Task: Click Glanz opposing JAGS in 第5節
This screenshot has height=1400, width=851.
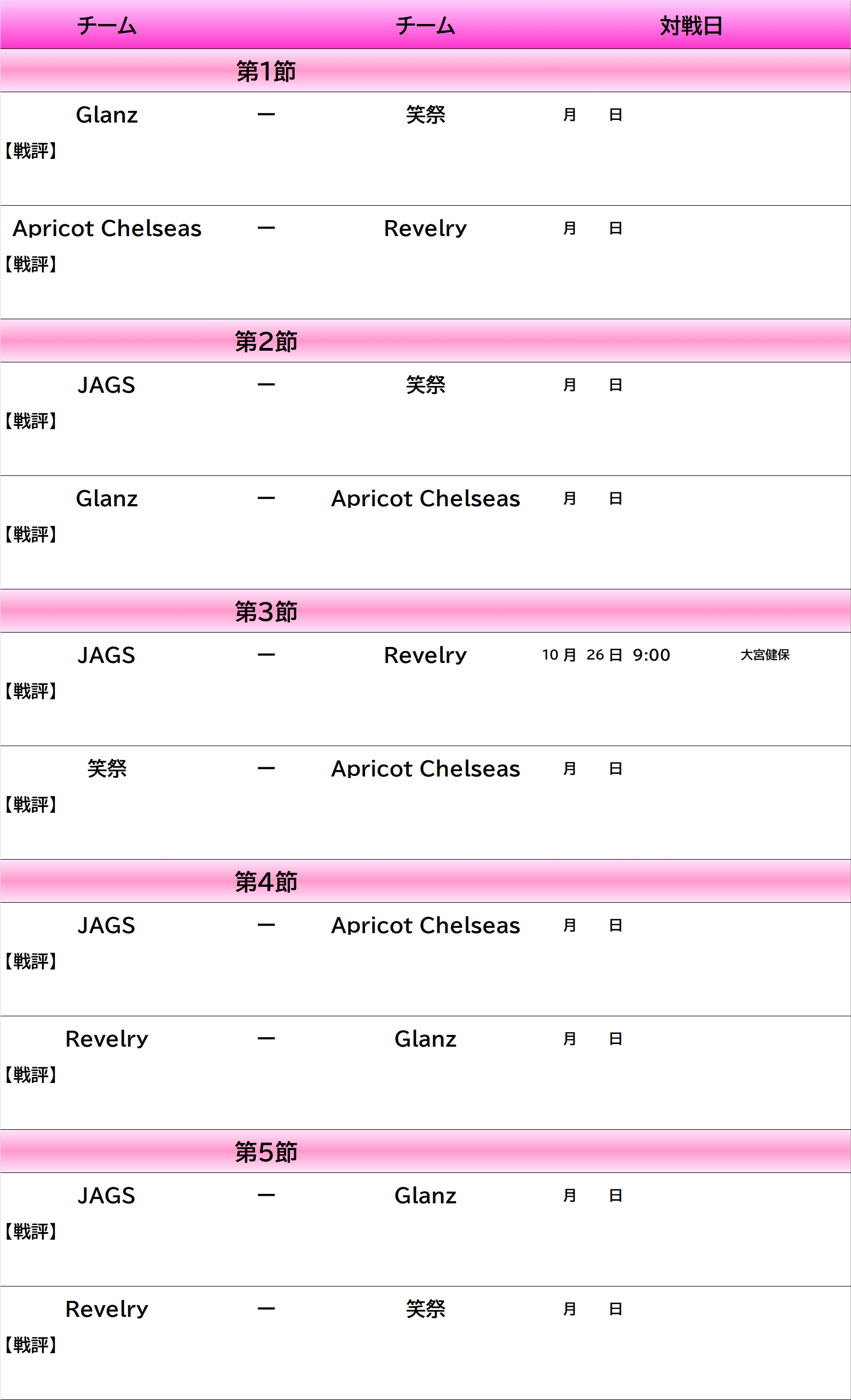Action: [425, 1195]
